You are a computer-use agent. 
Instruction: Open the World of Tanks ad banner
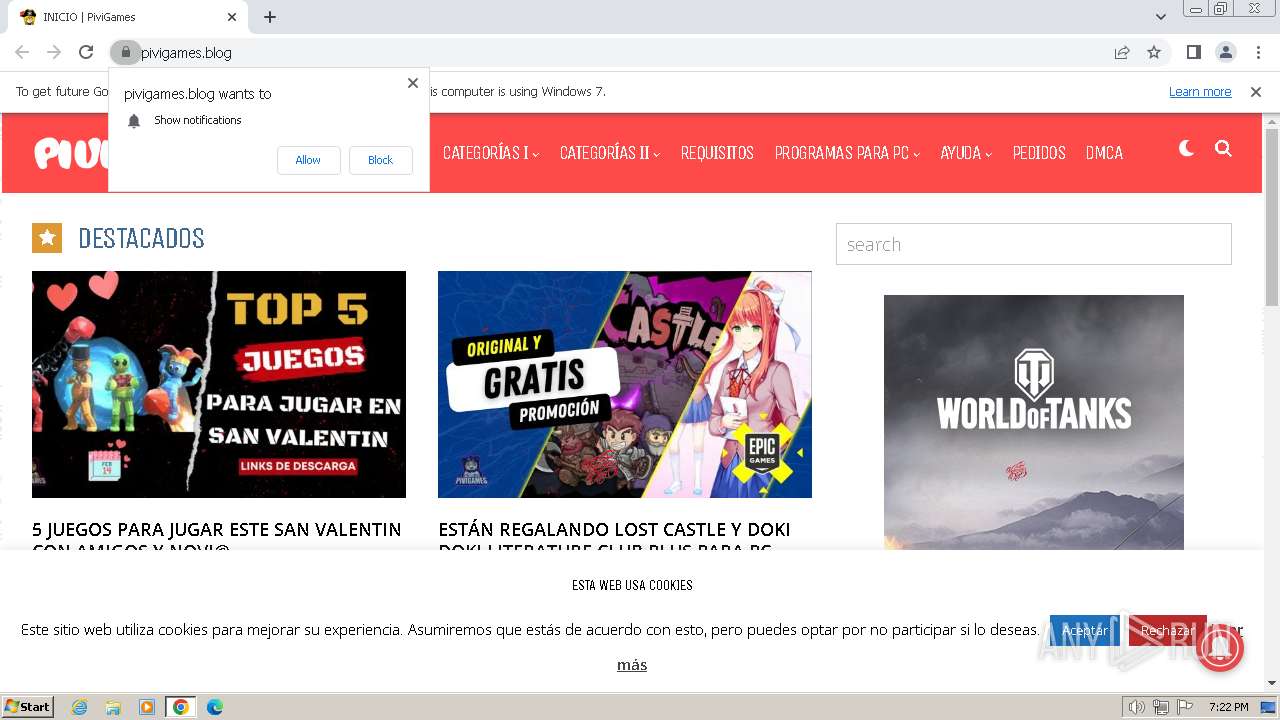point(1034,422)
